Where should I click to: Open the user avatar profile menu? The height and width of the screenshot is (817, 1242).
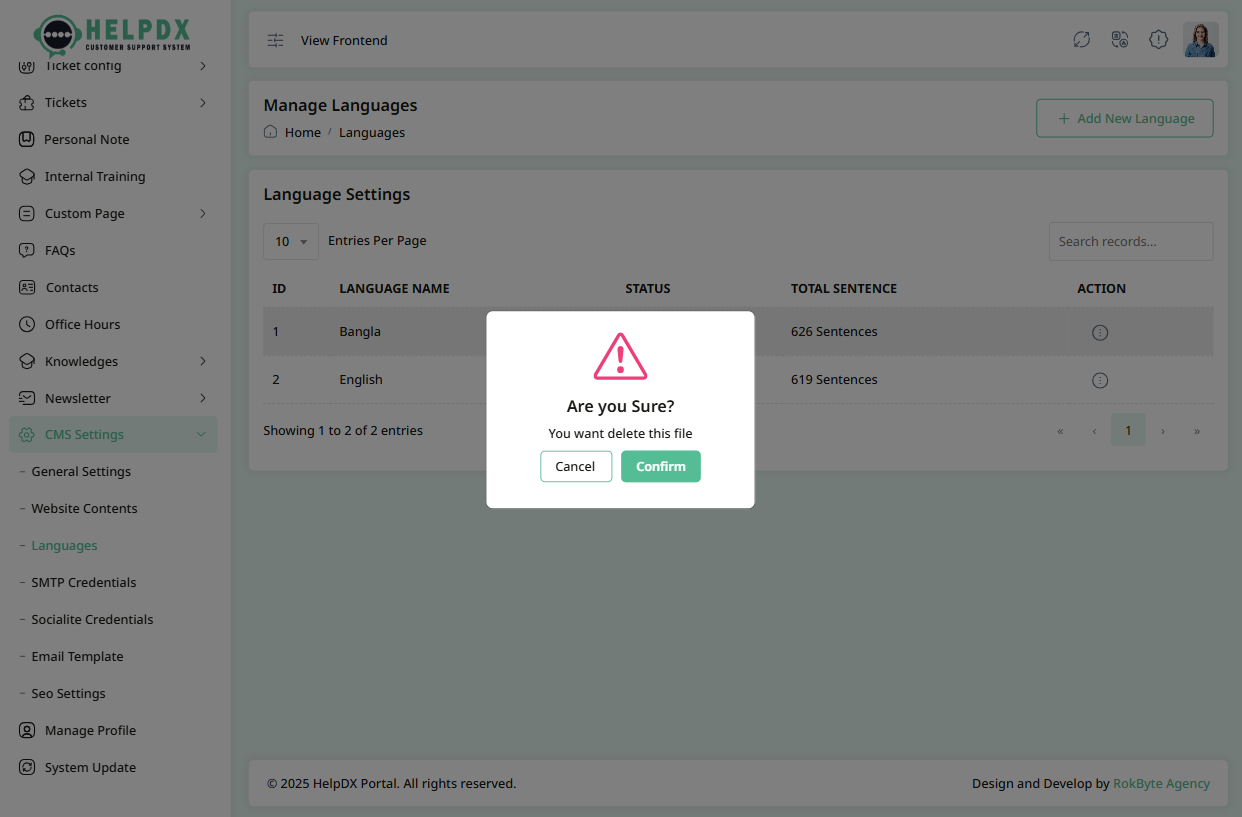tap(1201, 39)
